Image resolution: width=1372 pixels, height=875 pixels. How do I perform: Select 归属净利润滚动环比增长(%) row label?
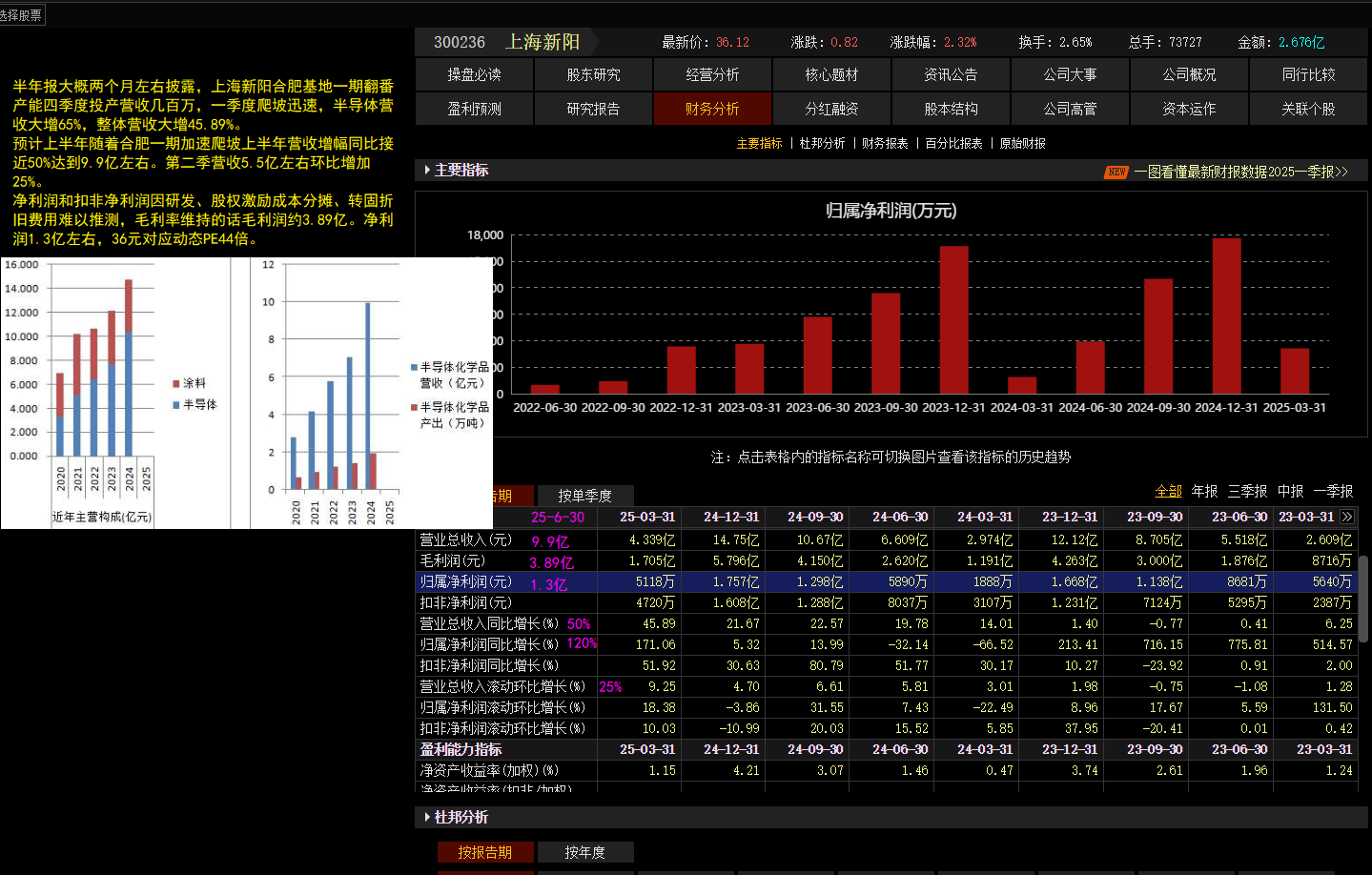click(x=502, y=707)
